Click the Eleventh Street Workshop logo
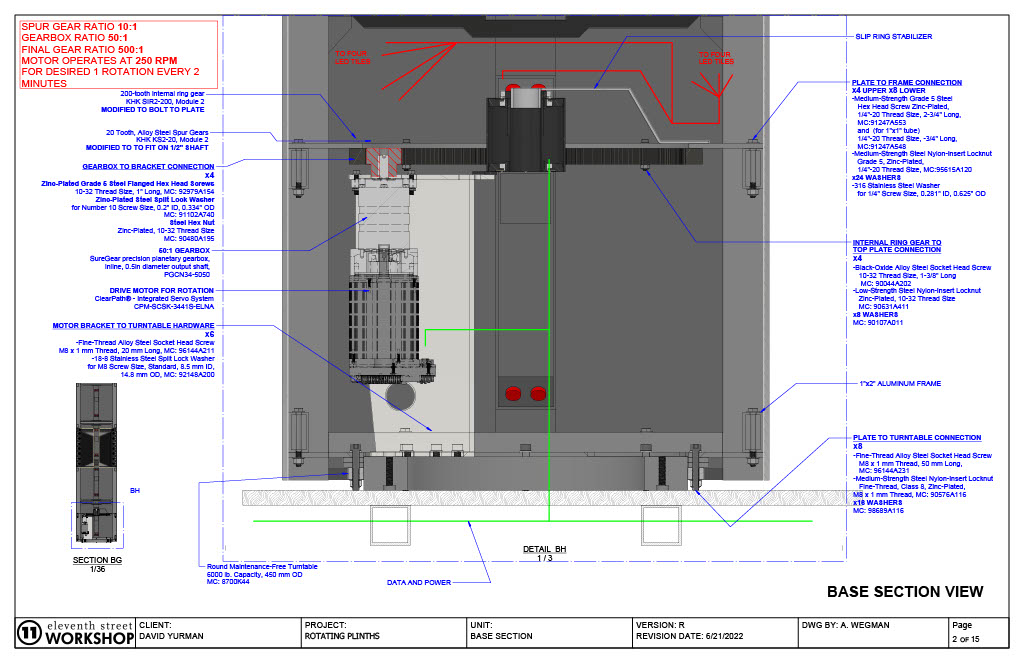This screenshot has height=663, width=1024. pos(75,632)
